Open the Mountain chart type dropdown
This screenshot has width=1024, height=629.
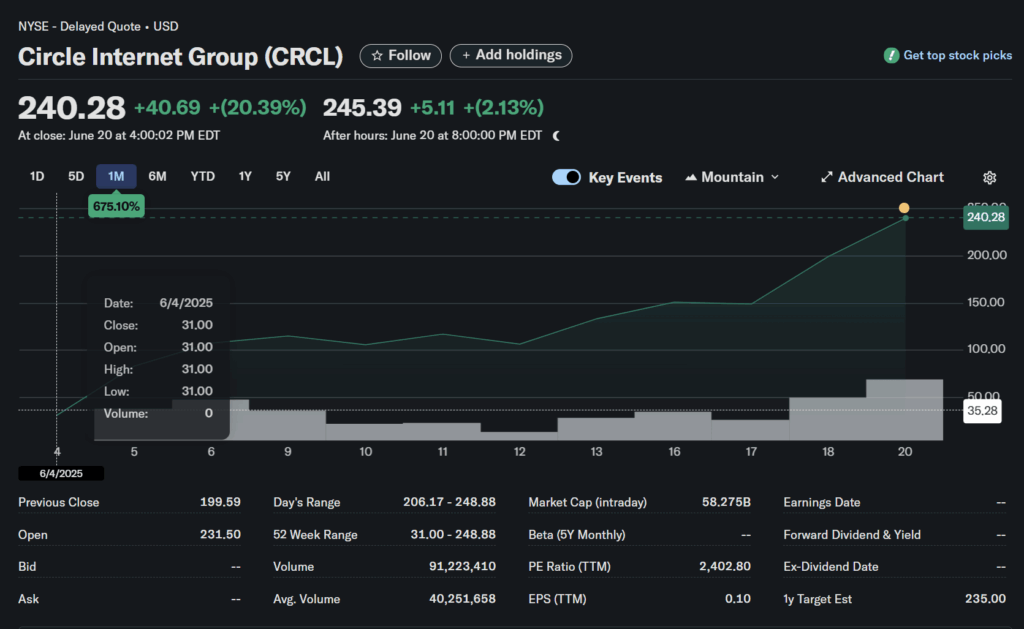pyautogui.click(x=732, y=177)
